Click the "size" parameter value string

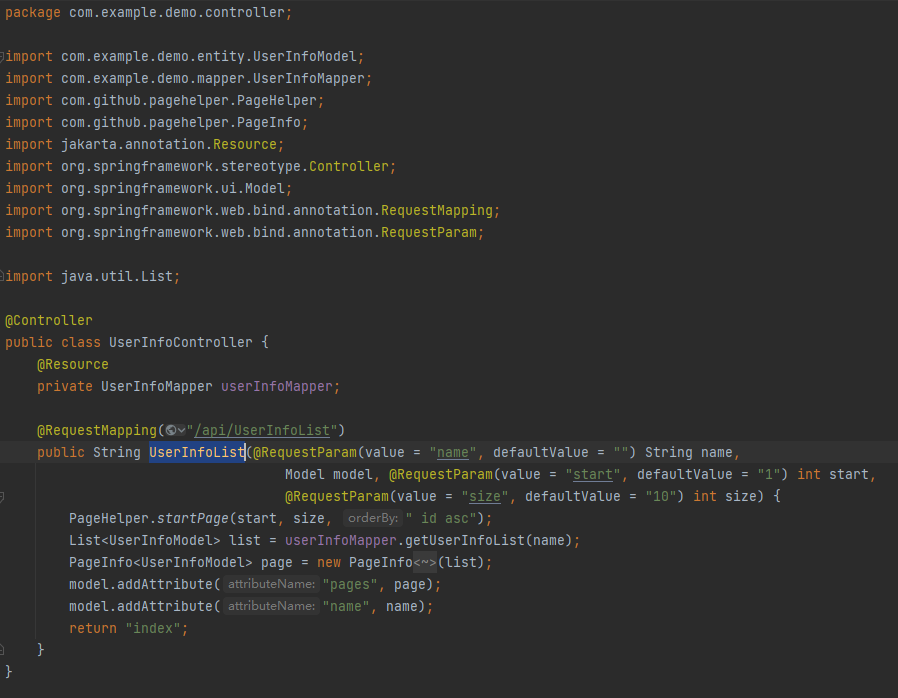pos(485,496)
